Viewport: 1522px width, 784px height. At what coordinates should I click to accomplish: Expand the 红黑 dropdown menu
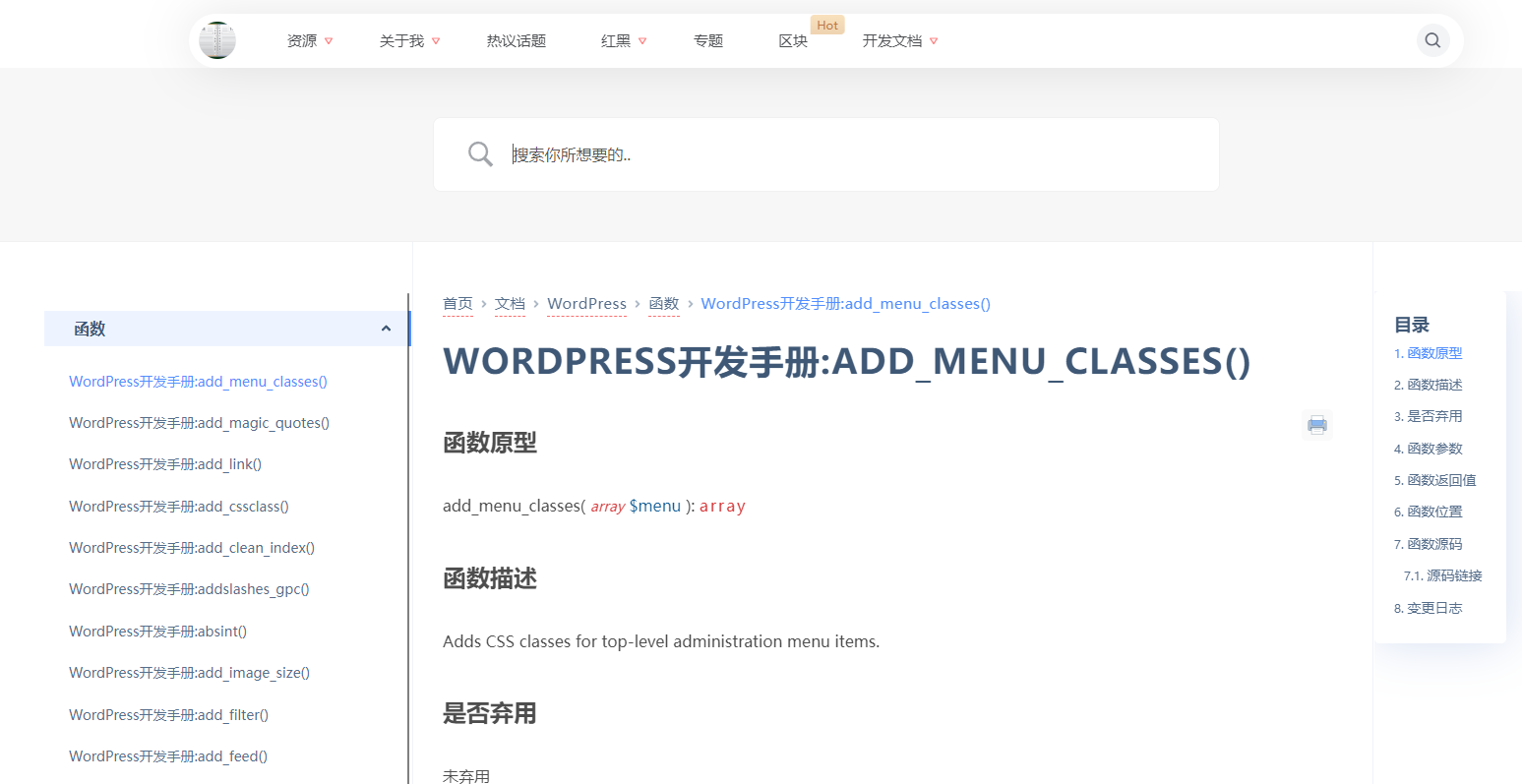tap(624, 41)
